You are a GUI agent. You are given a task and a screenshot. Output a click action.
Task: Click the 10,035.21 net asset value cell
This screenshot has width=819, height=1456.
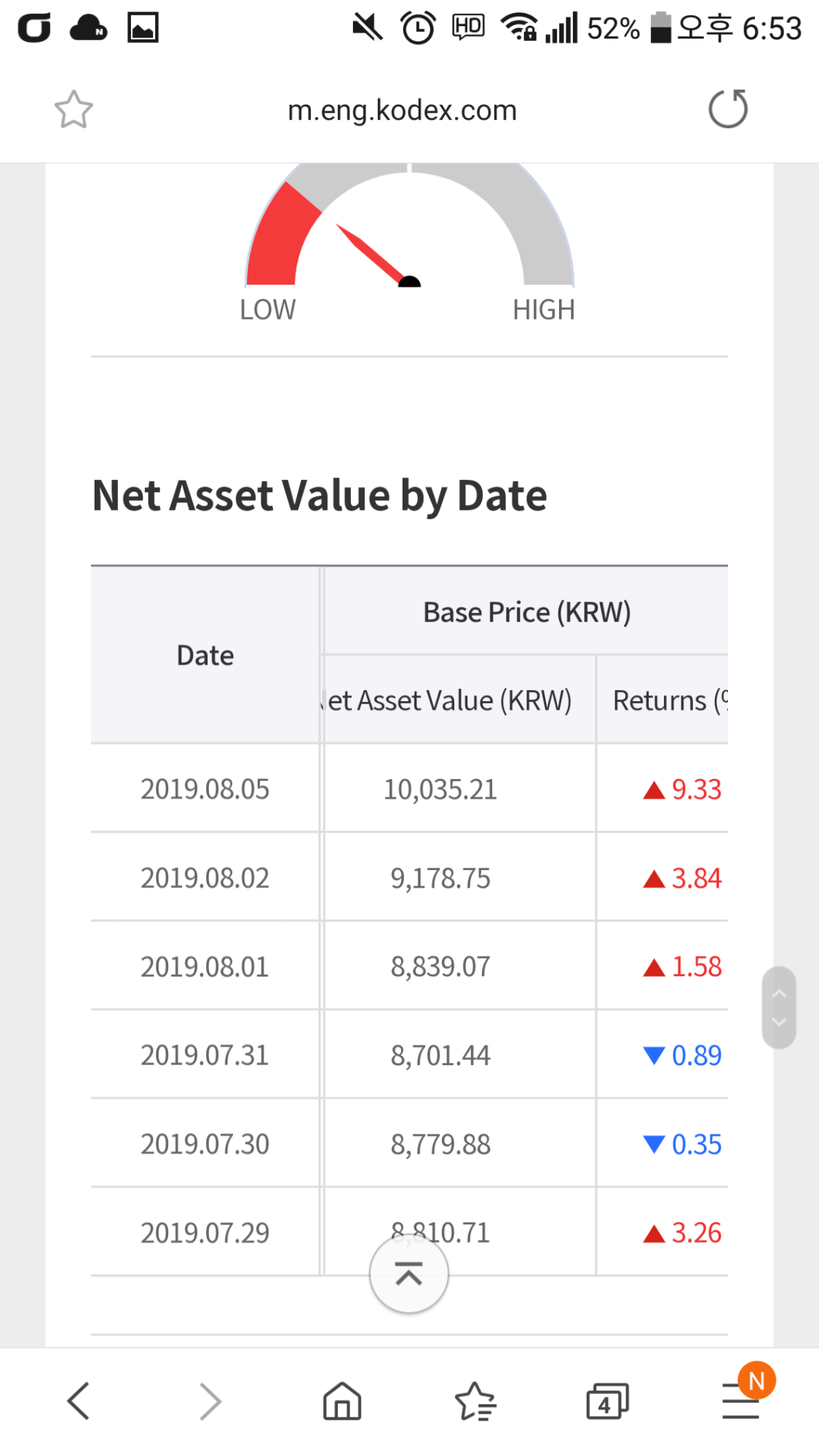[440, 789]
